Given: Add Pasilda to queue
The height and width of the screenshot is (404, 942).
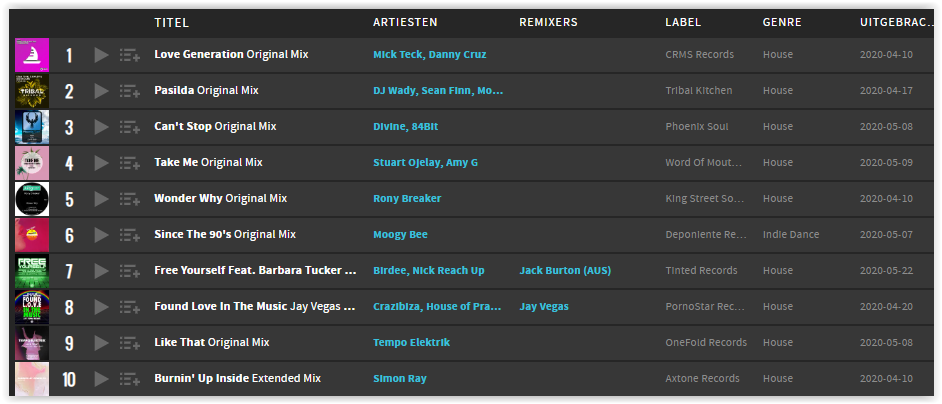Looking at the screenshot, I should tap(130, 91).
